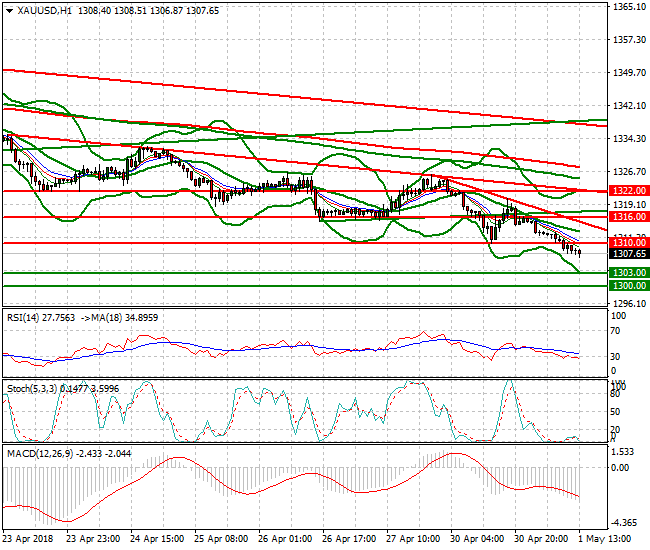Click the 1357.30 price scale value
650x550 pixels.
(x=629, y=39)
